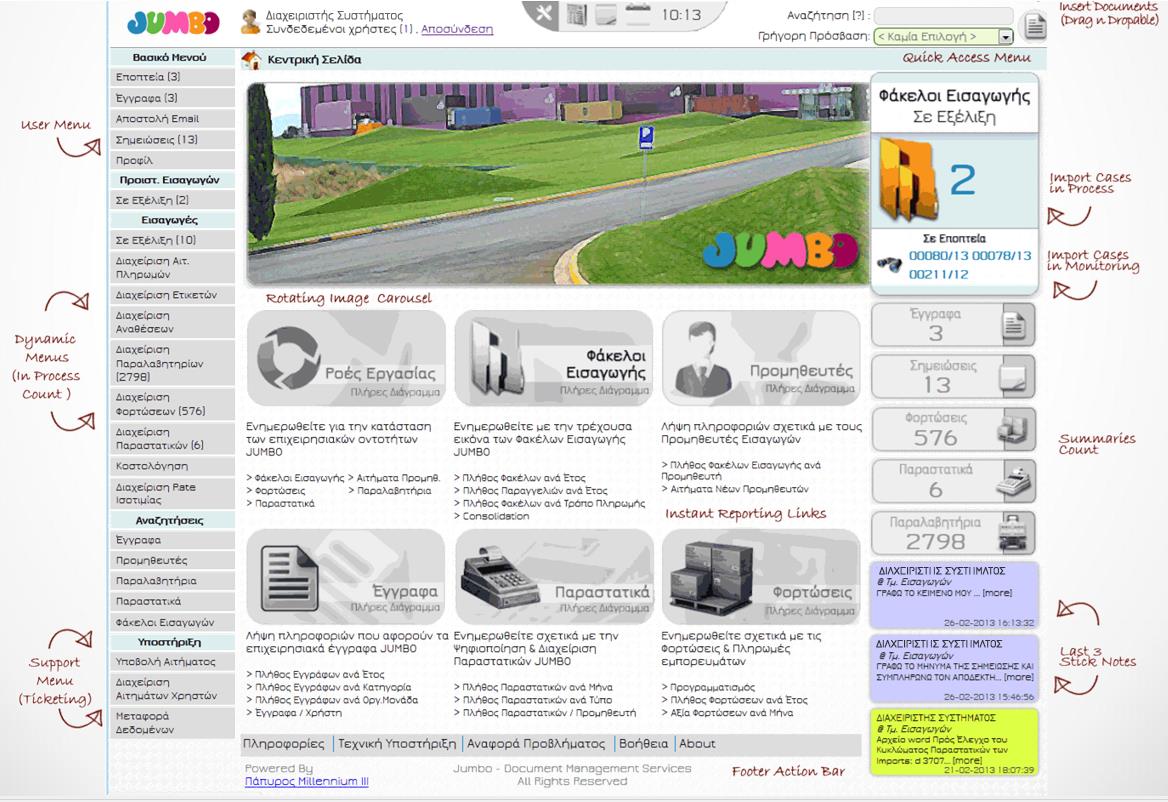Click Αναφορά Προβλήματος in the footer bar
Viewport: 1168px width, 802px height.
tap(536, 743)
